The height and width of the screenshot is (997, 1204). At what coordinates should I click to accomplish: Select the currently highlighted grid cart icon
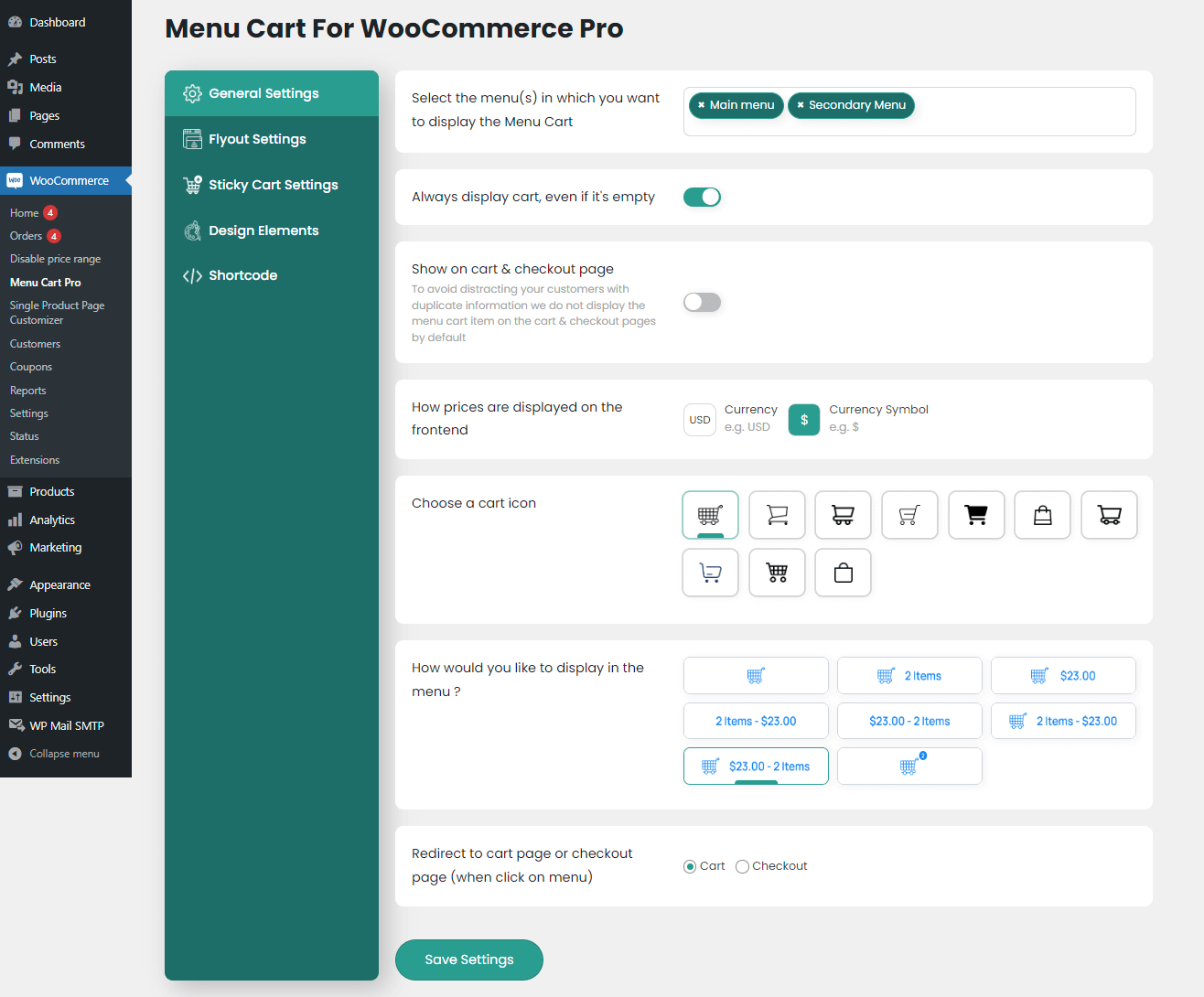(x=710, y=515)
